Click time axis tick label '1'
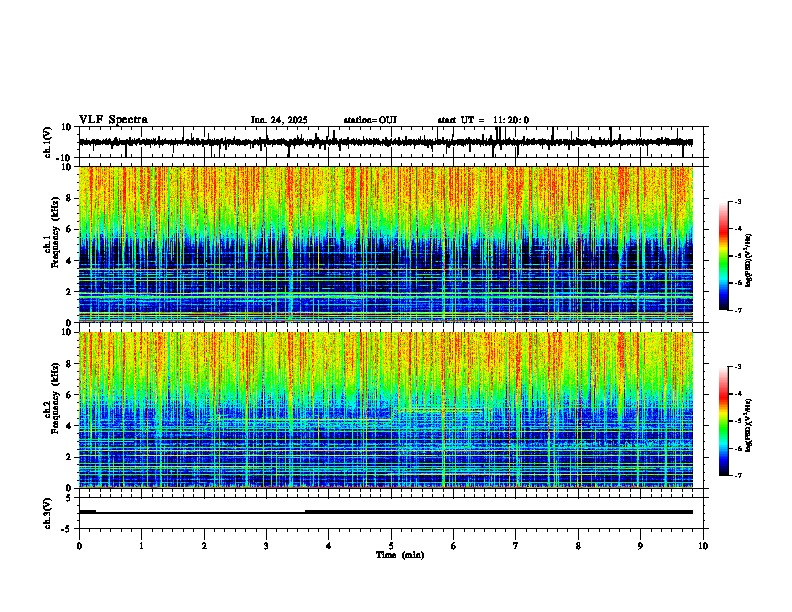Screen dimensions: 792x612 point(141,546)
